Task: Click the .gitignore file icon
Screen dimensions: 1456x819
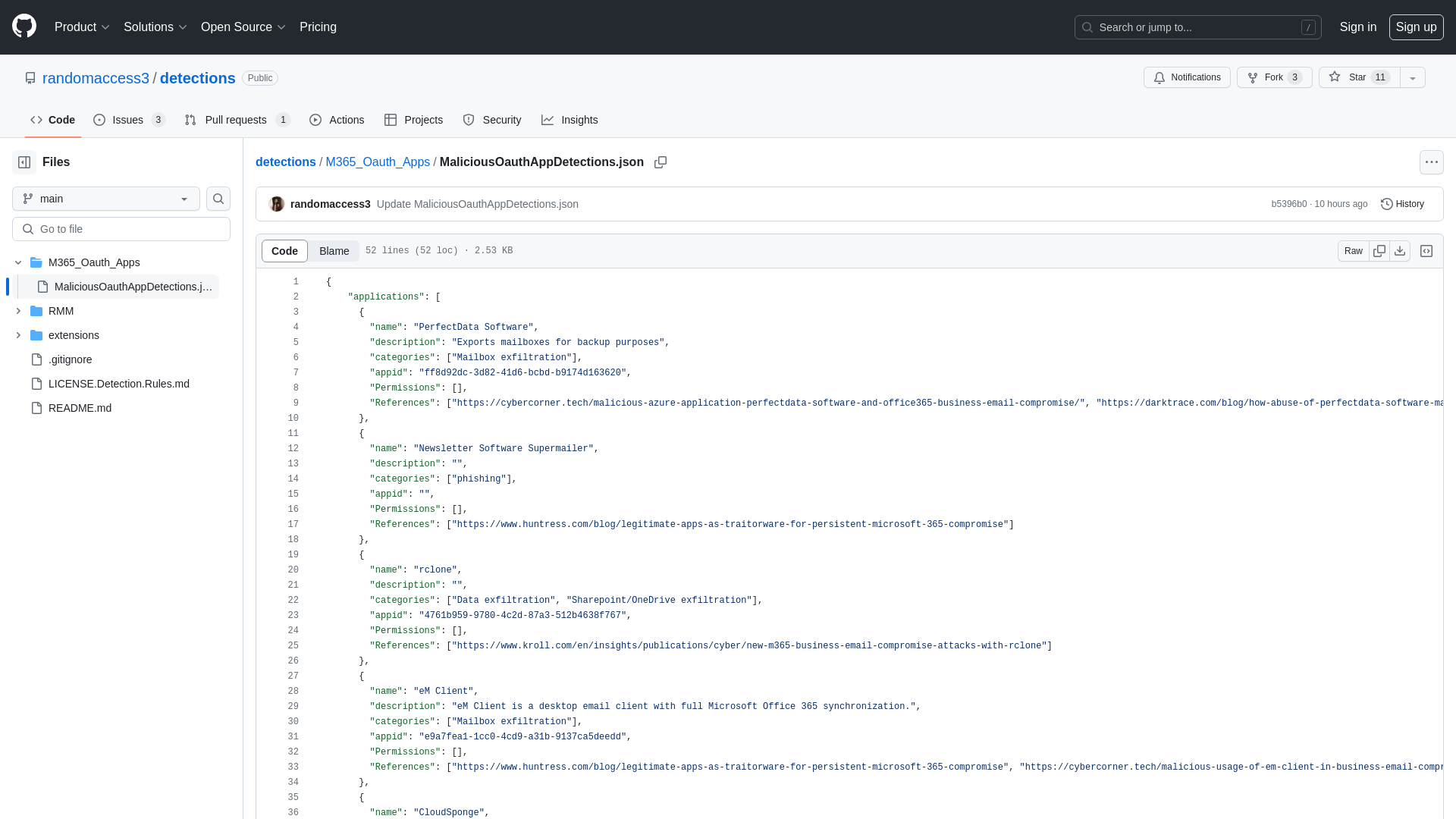Action: point(36,359)
